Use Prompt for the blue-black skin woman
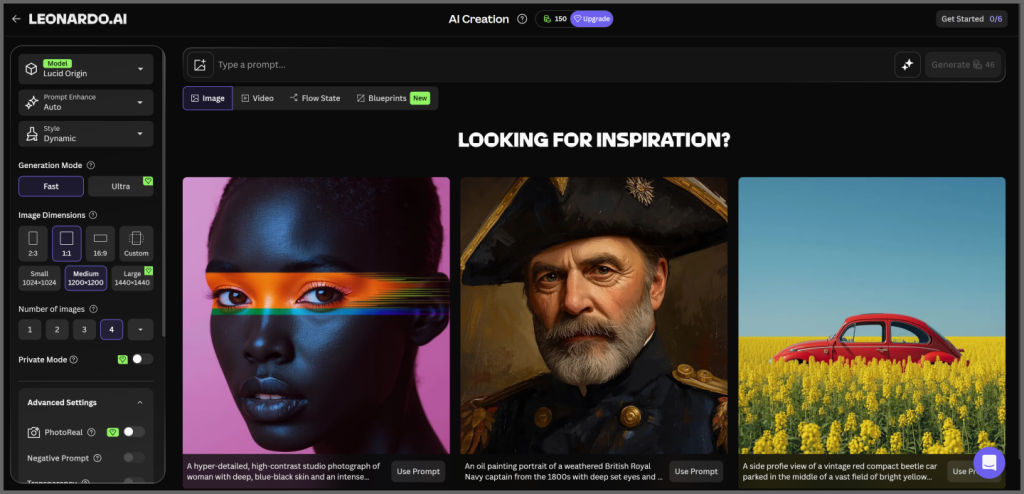This screenshot has width=1024, height=494. click(x=418, y=471)
